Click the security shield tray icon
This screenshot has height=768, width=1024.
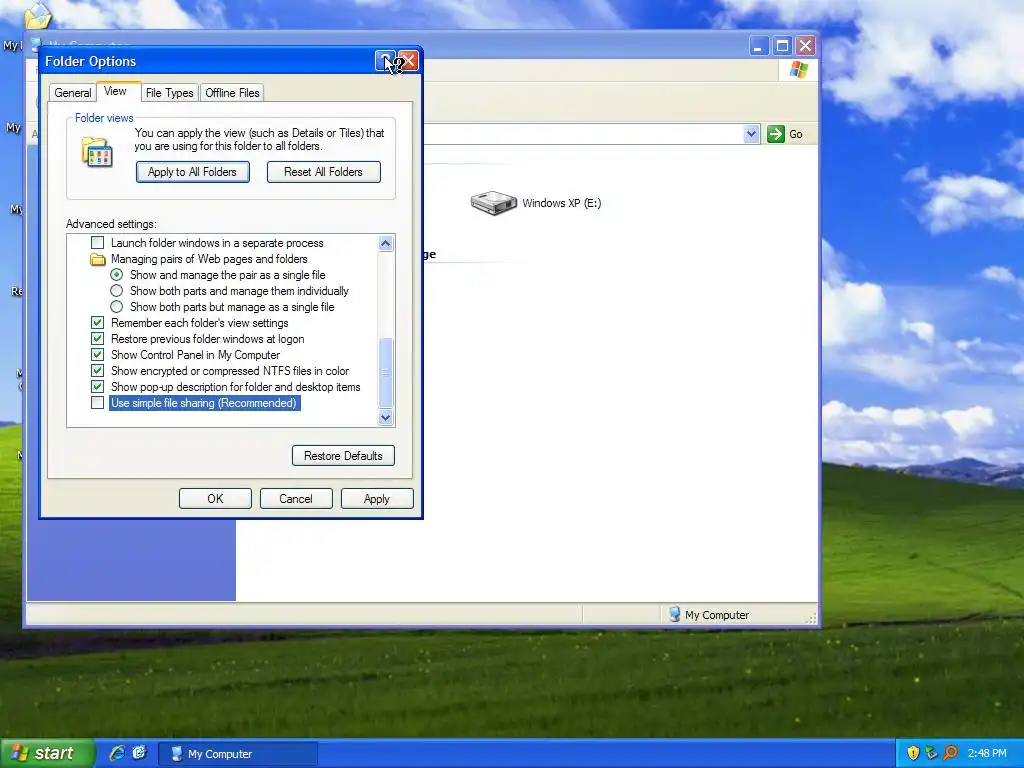tap(912, 753)
